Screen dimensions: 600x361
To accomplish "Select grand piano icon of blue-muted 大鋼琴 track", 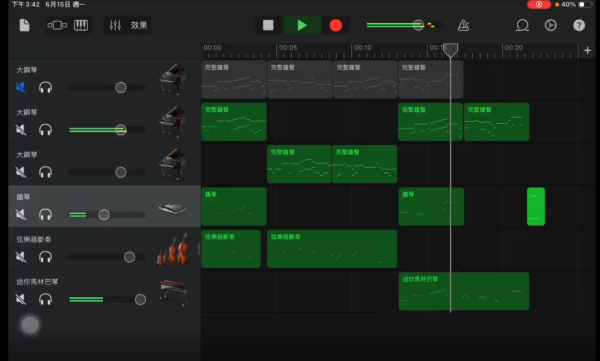I will pos(173,80).
